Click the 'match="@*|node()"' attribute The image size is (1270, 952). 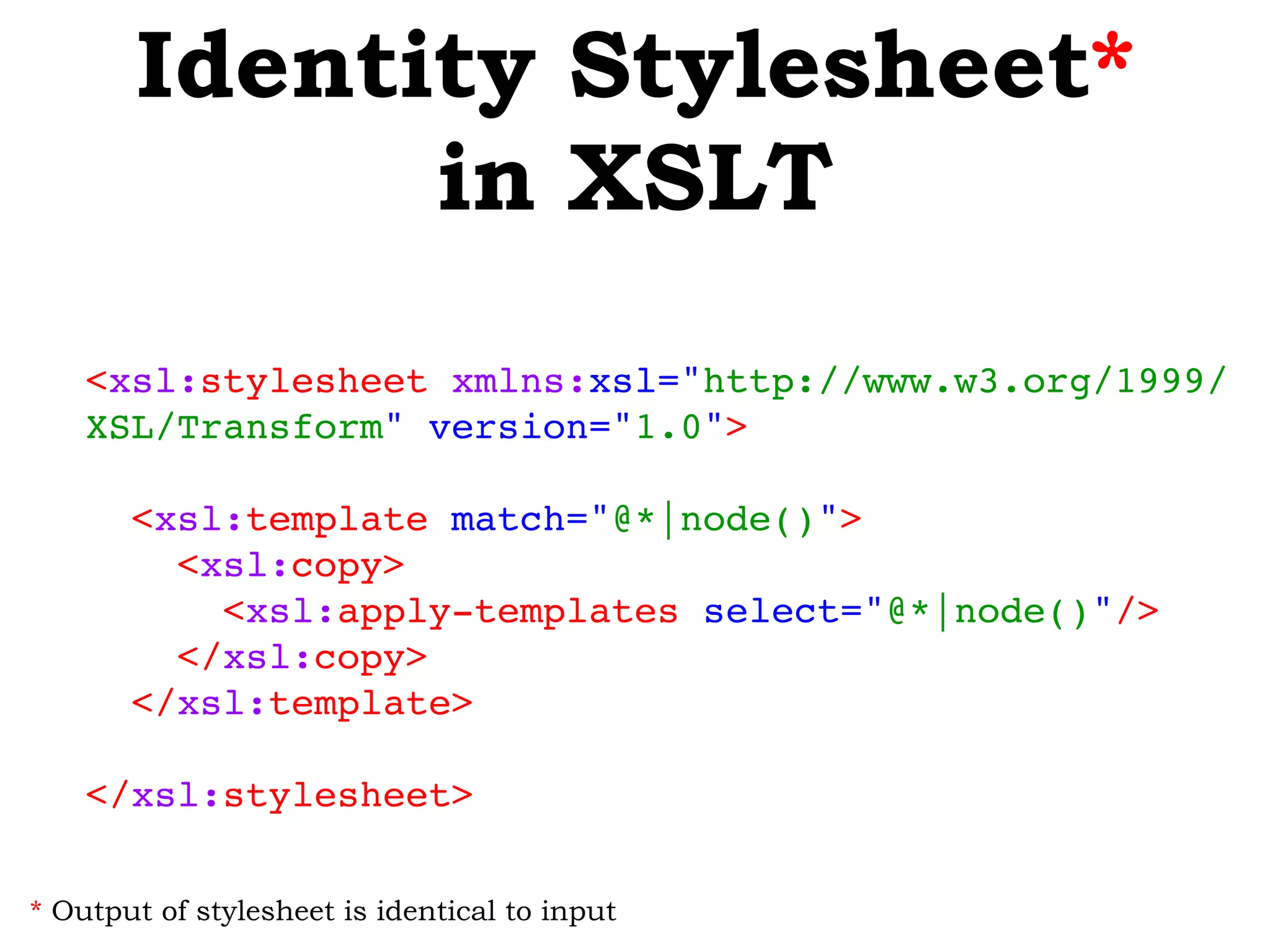[644, 520]
